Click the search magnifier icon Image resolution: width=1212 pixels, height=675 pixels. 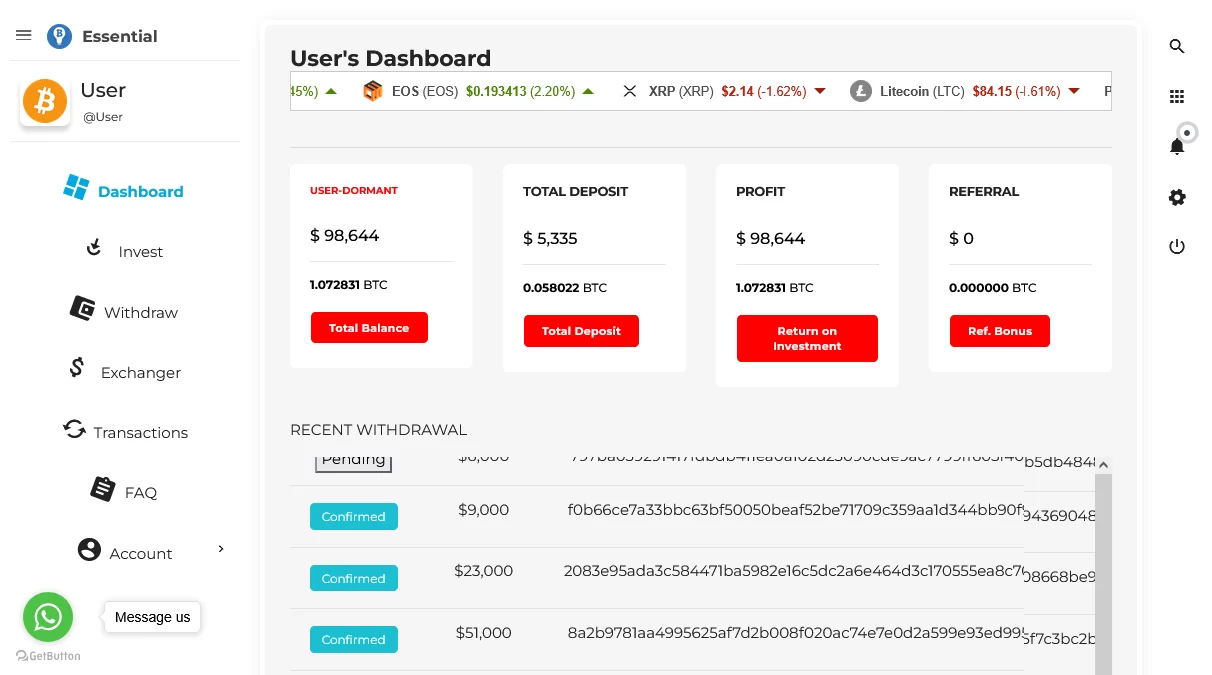coord(1177,46)
